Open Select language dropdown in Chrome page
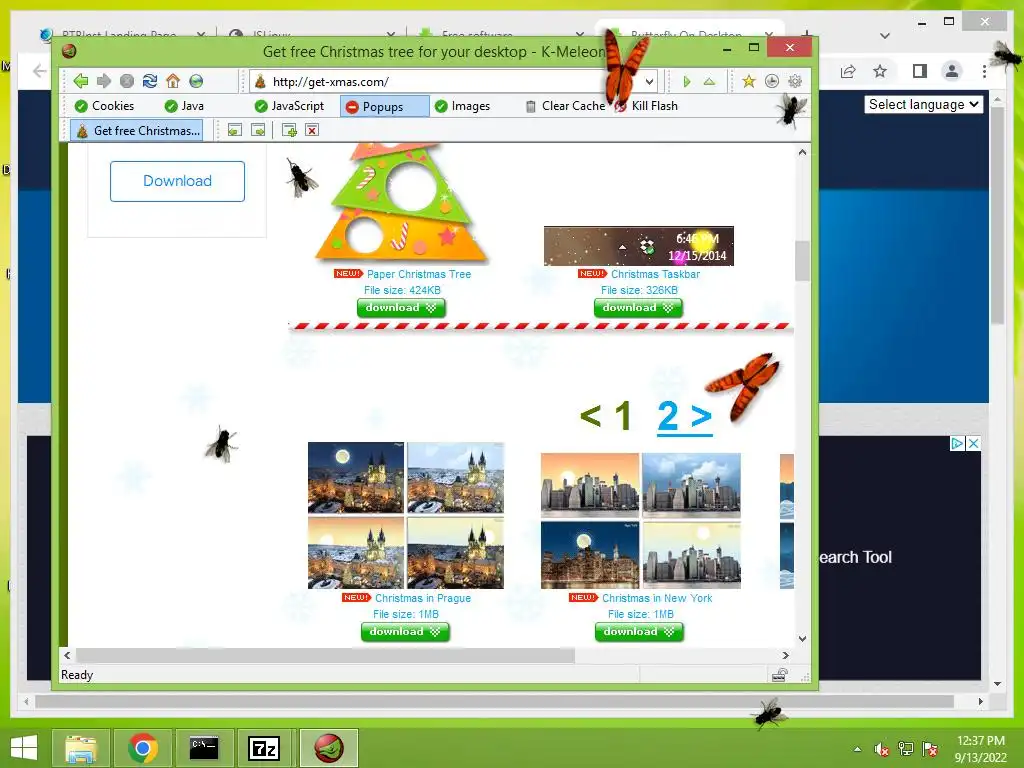1024x768 pixels. tap(923, 104)
